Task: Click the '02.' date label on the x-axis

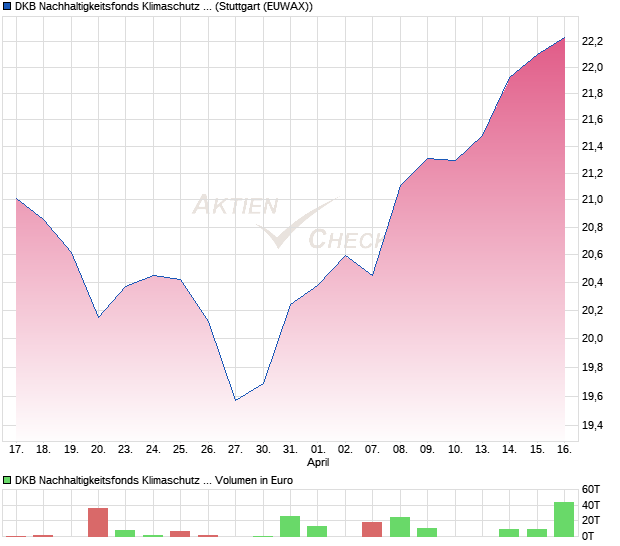Action: pos(345,449)
